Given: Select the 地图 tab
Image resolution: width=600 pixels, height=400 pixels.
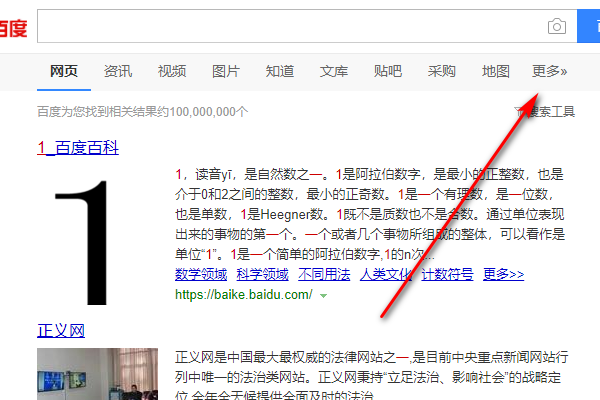Looking at the screenshot, I should 496,71.
